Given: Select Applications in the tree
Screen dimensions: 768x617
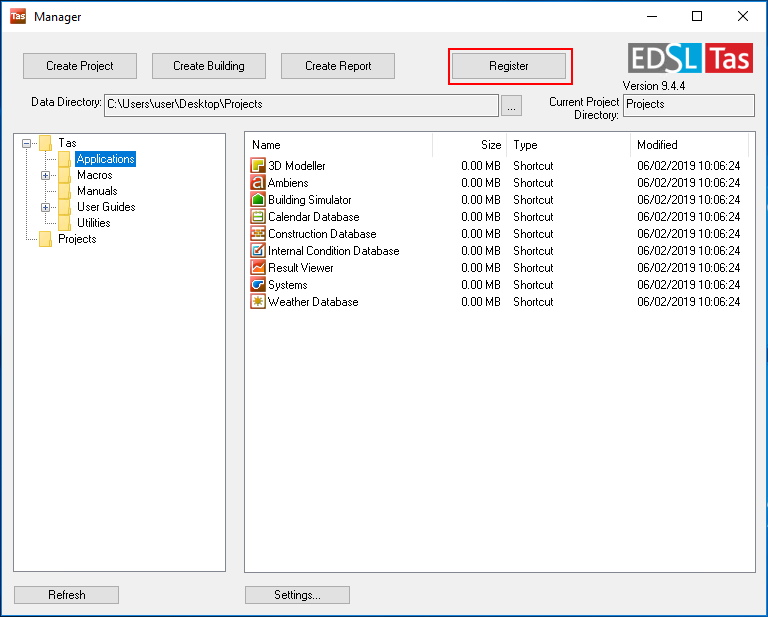Looking at the screenshot, I should (105, 159).
